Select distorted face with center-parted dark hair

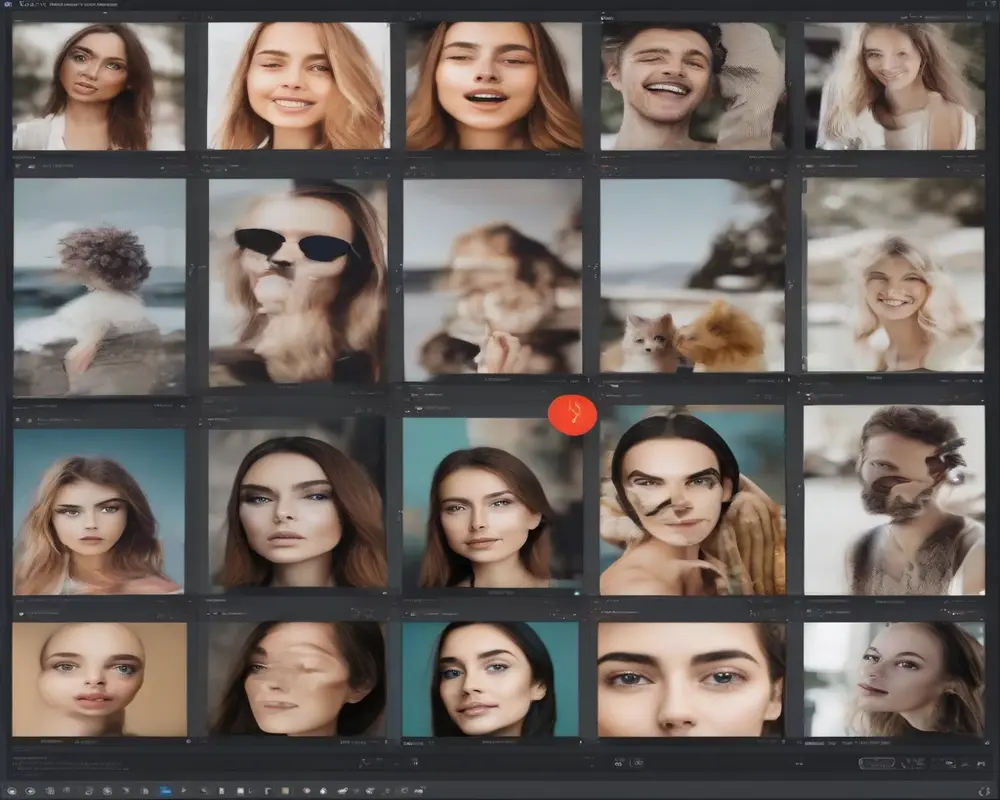tap(692, 500)
